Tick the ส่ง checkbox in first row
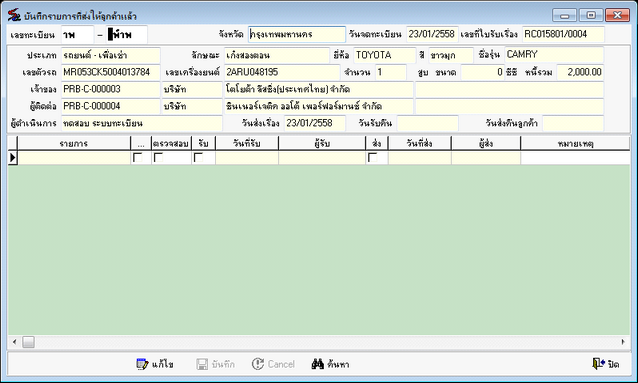 click(x=372, y=157)
